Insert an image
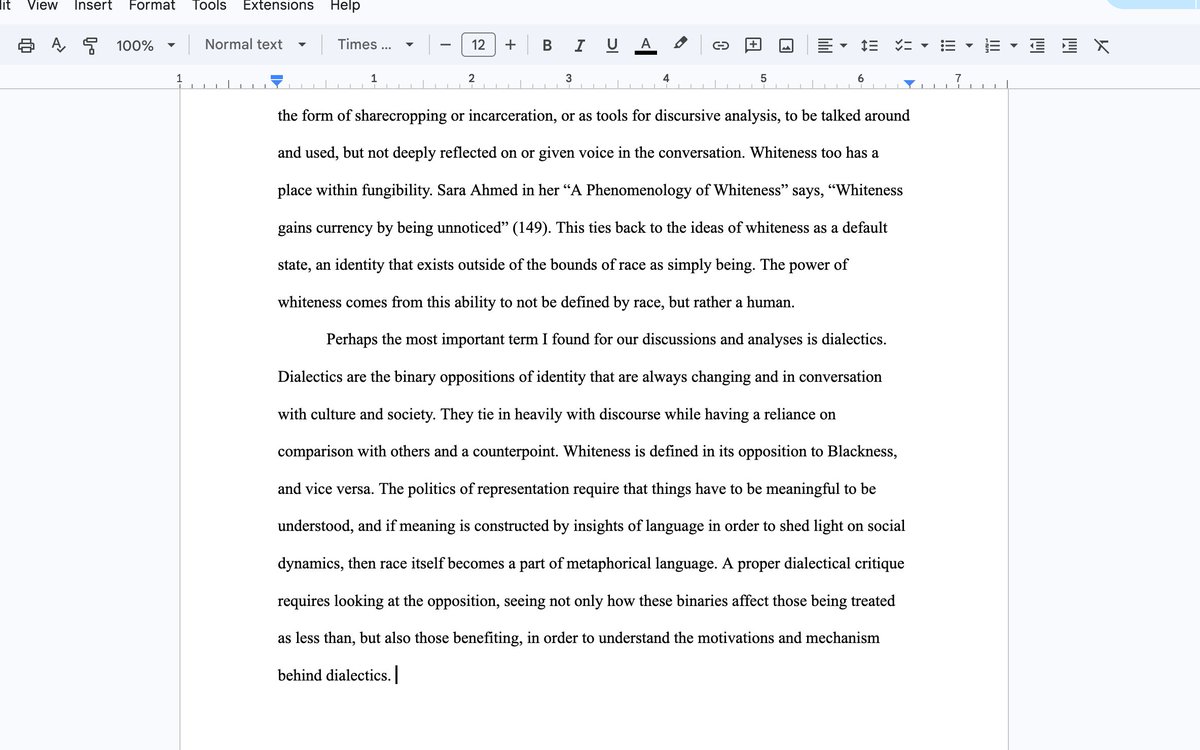The width and height of the screenshot is (1200, 750). point(786,45)
